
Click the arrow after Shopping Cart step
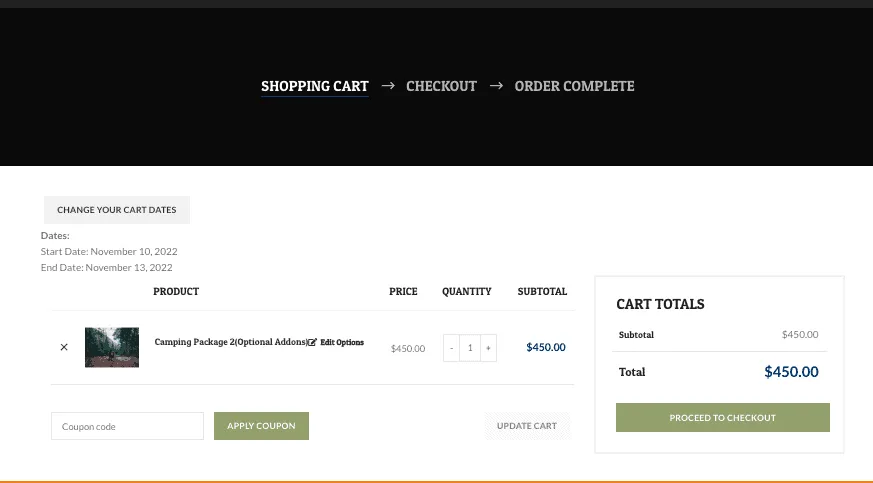(x=388, y=86)
